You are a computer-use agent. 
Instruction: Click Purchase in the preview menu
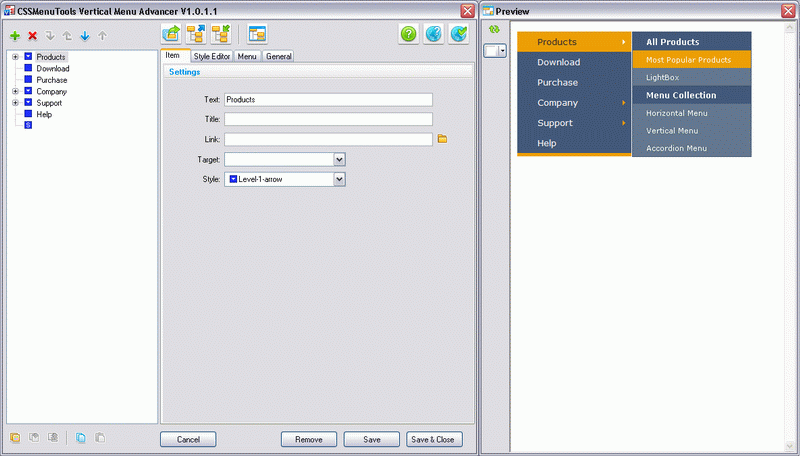[x=574, y=83]
